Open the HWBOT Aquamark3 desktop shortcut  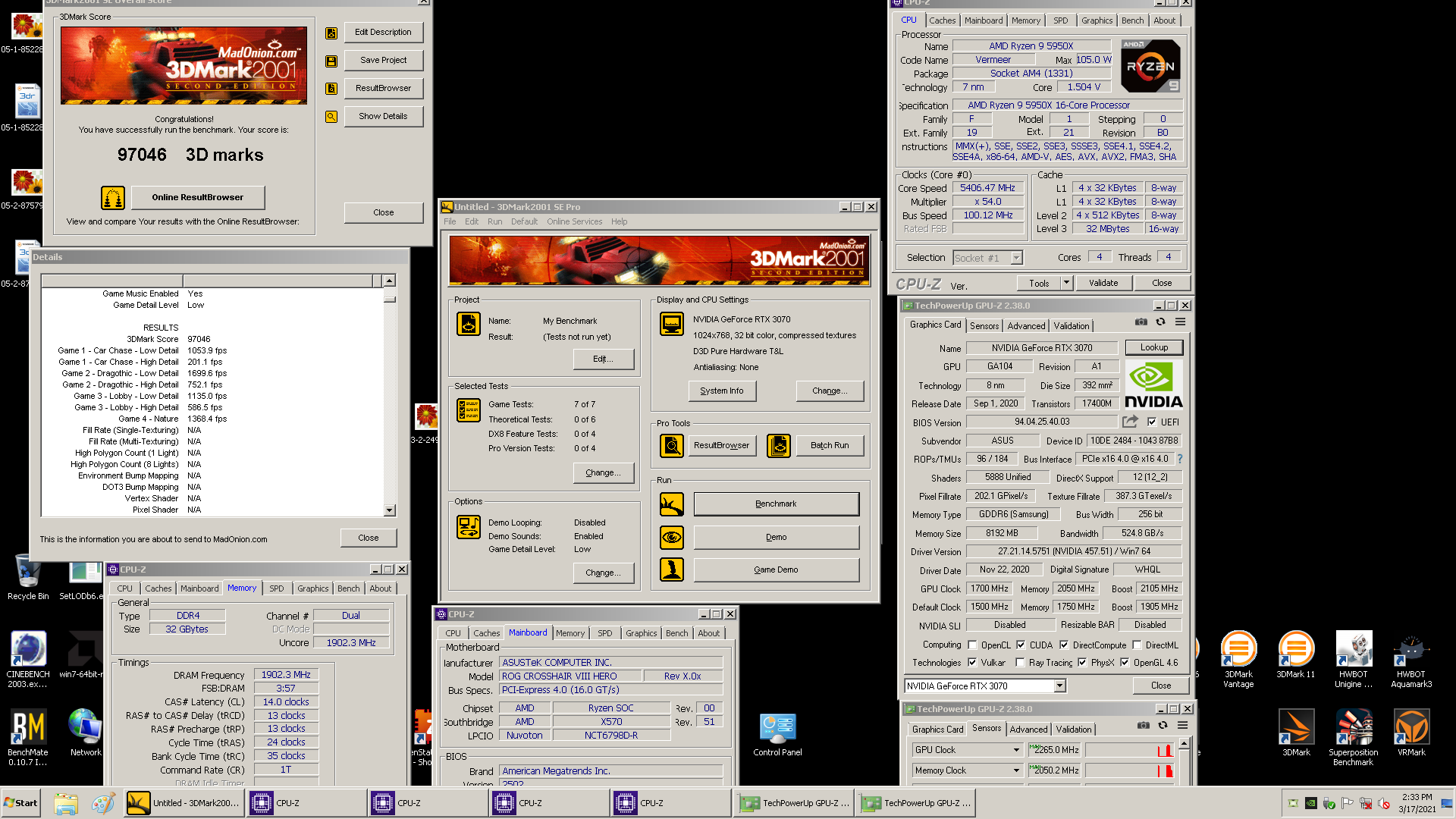tap(1411, 660)
